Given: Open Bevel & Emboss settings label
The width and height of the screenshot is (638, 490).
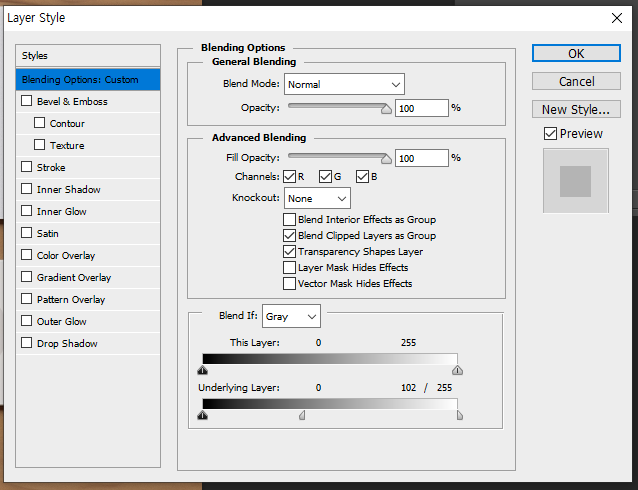Looking at the screenshot, I should point(72,101).
